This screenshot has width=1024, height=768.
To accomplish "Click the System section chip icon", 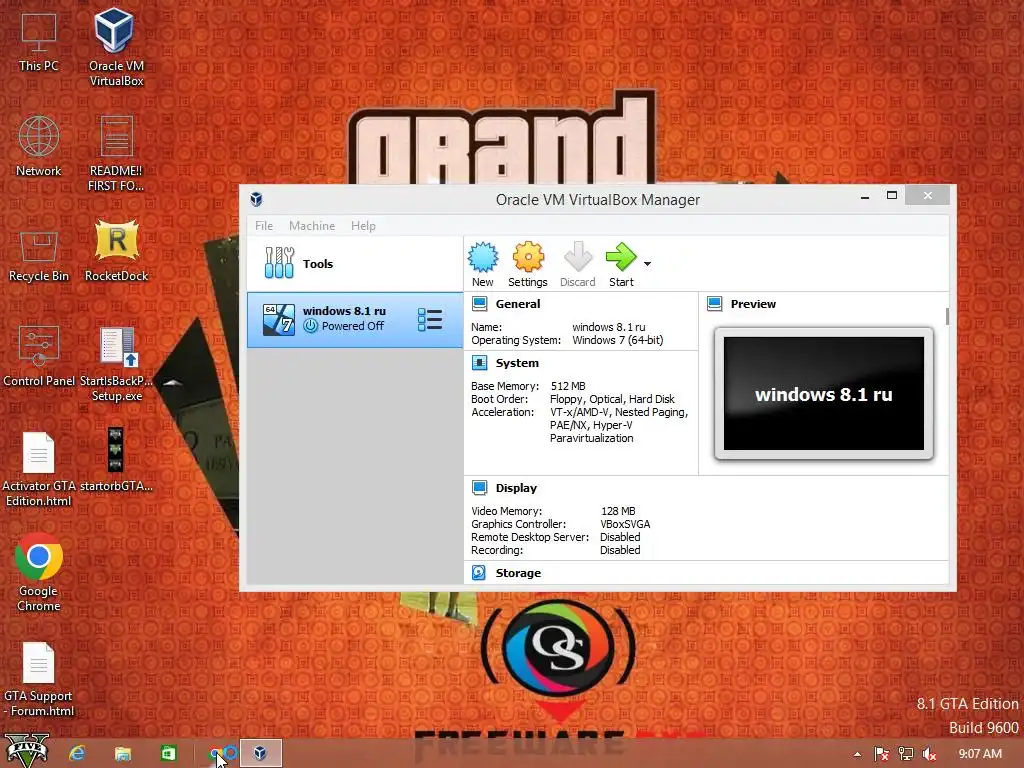I will (479, 363).
